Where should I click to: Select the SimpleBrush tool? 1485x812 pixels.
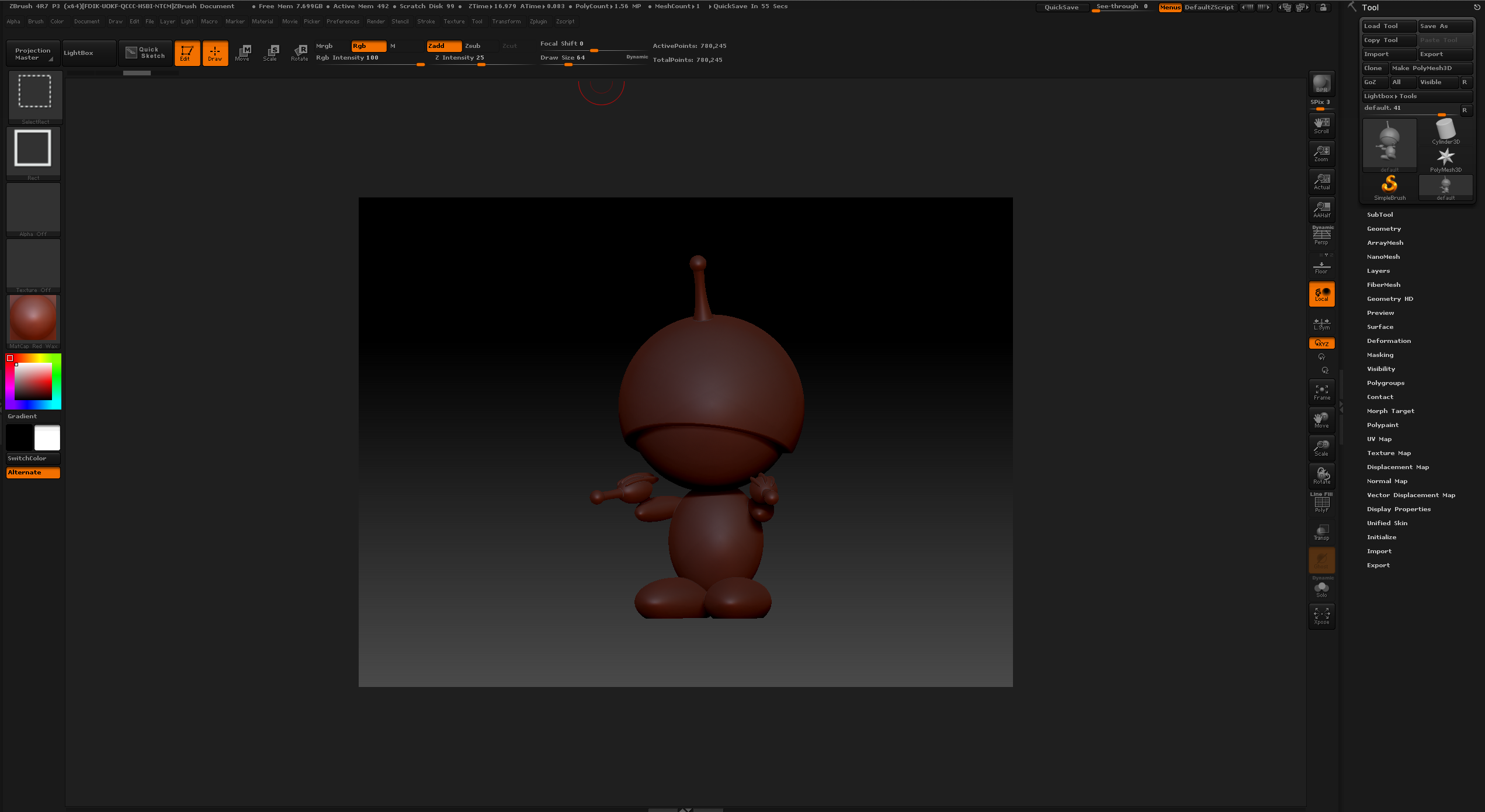click(x=1390, y=188)
